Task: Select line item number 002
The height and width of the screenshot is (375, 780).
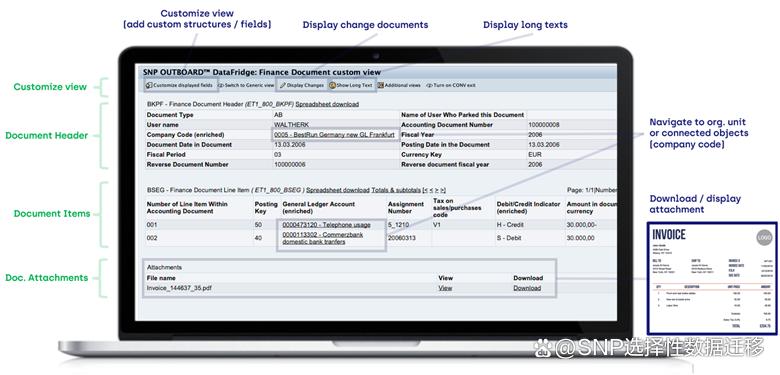Action: [152, 238]
